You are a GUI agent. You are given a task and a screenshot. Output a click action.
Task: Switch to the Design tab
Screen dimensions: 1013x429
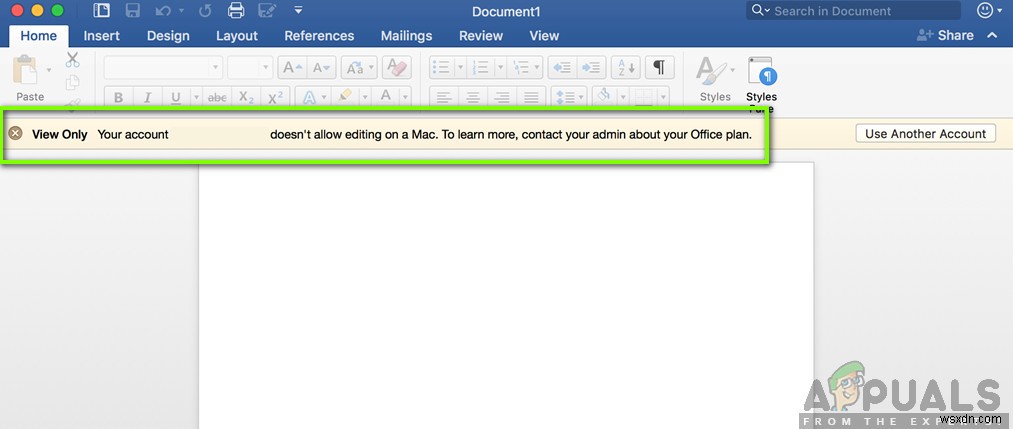click(168, 36)
